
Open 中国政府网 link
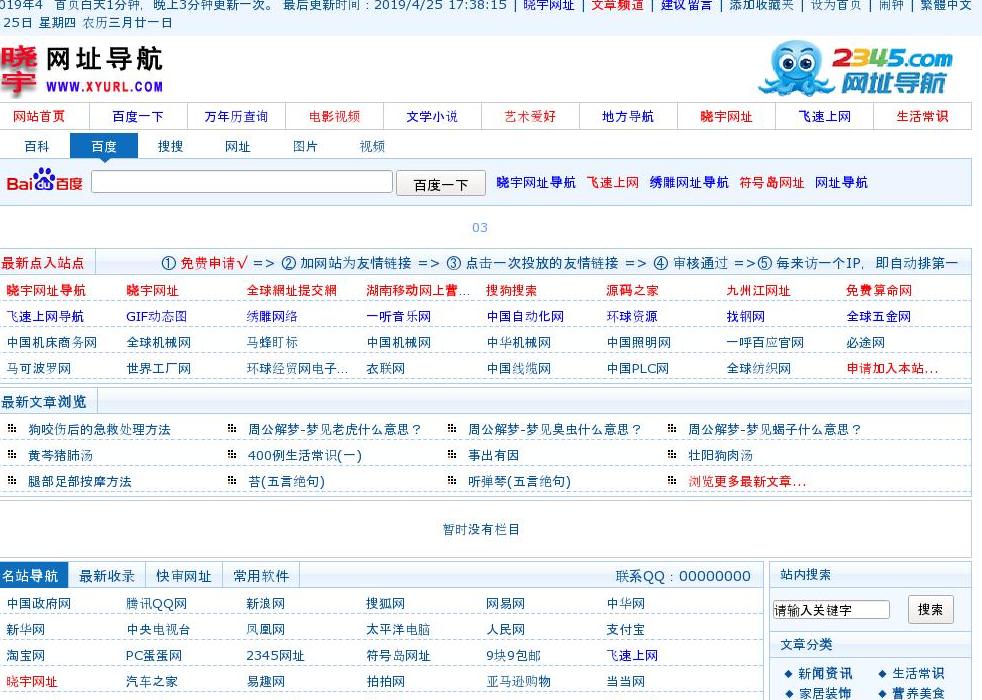click(39, 604)
